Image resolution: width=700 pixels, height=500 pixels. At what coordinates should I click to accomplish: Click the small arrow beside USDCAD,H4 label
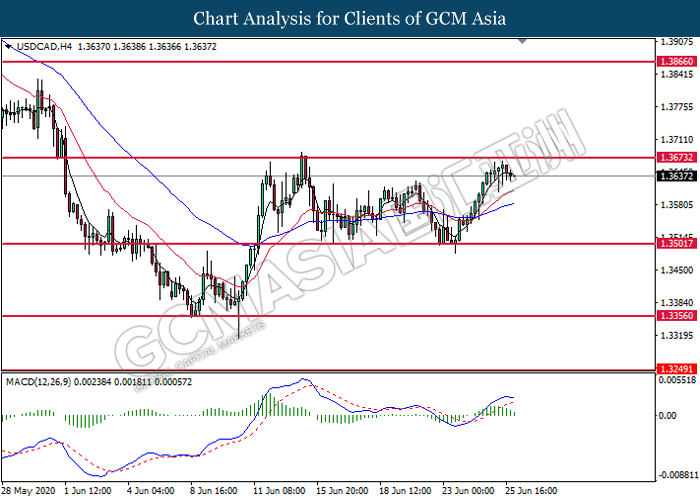8,46
